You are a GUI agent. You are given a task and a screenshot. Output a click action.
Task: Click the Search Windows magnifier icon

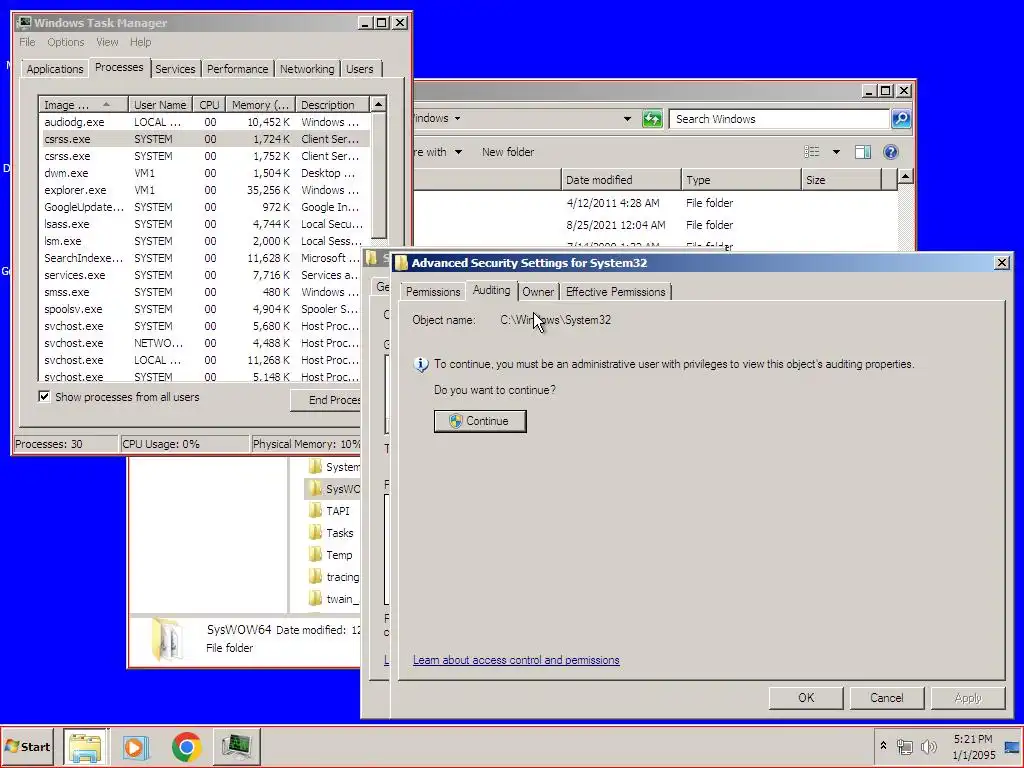coord(901,119)
